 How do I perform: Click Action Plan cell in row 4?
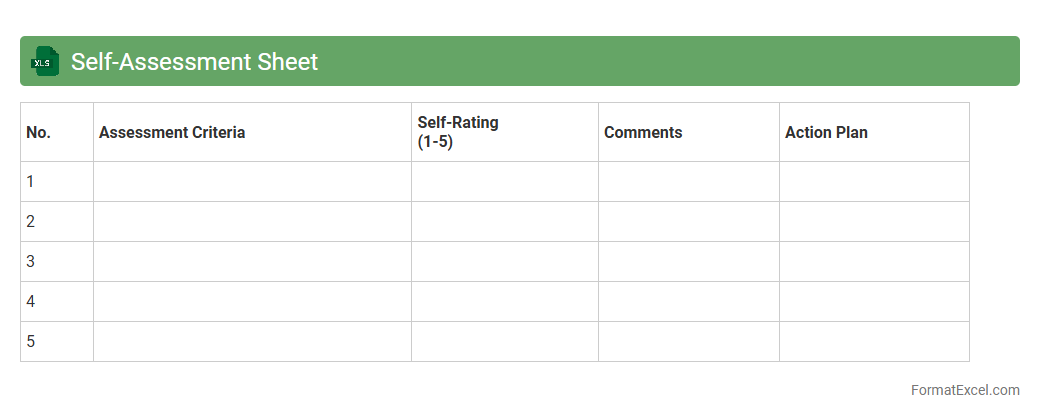coord(874,302)
